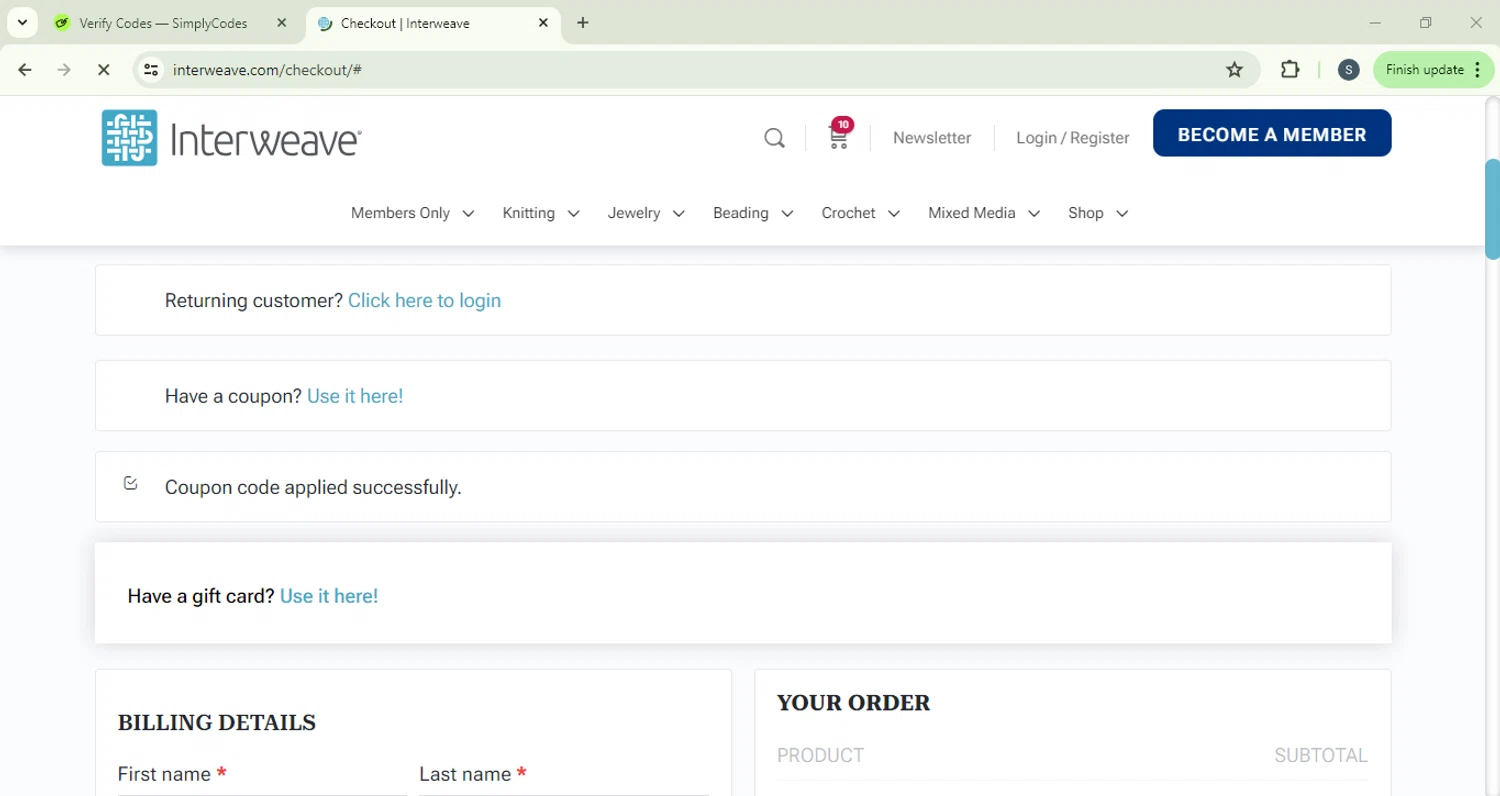Viewport: 1500px width, 796px height.
Task: Click gift card 'Use it here!' link
Action: (x=329, y=596)
